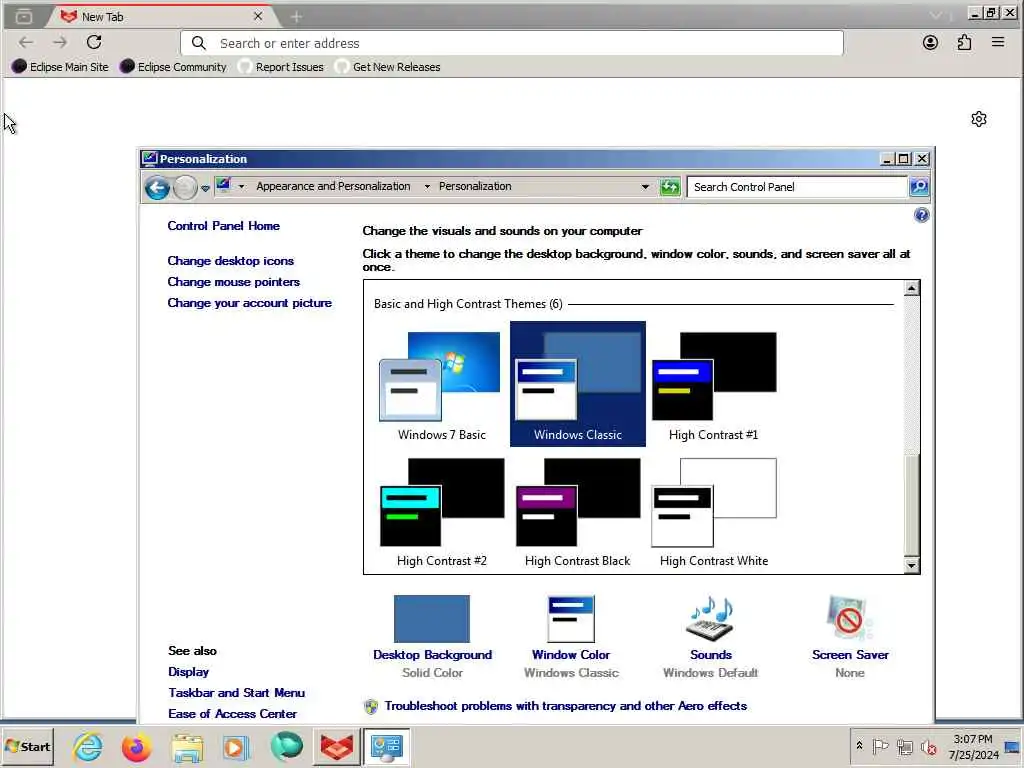Screen dimensions: 1024x768
Task: Close the New Tab browser tab
Action: 258,16
